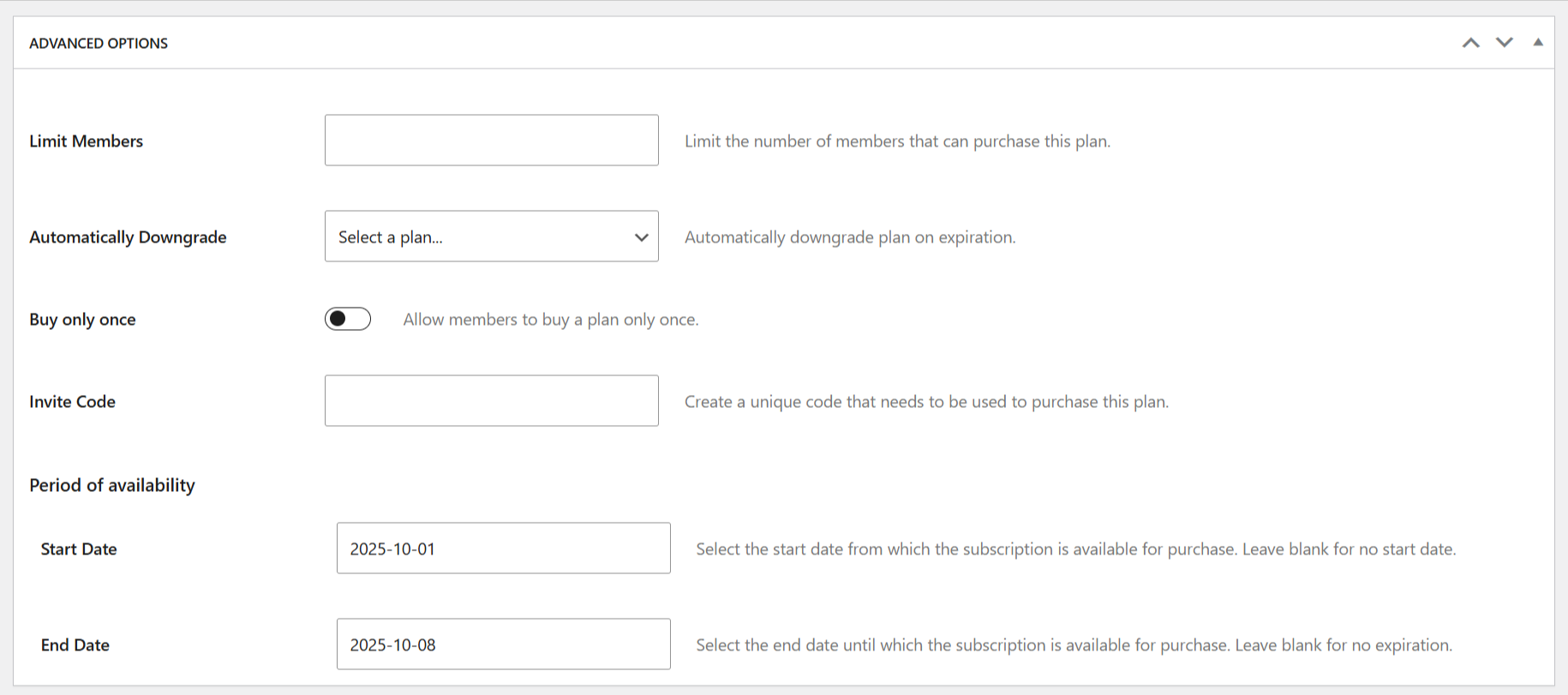The height and width of the screenshot is (695, 1568).
Task: Click the Buy only once label
Action: click(x=82, y=320)
